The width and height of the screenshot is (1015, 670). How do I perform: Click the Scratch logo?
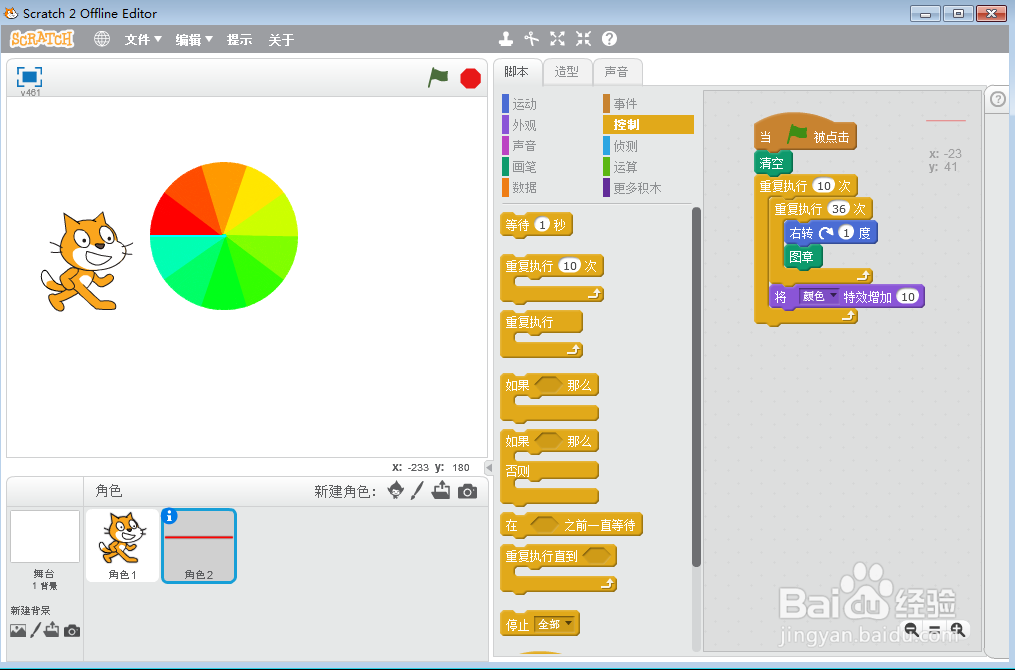click(42, 39)
